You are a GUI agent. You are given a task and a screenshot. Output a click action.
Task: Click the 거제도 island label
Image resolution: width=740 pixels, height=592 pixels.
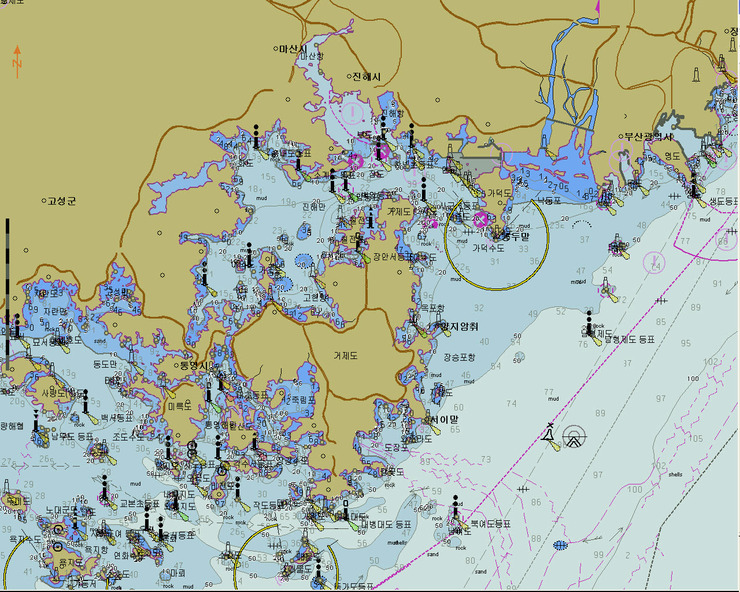[x=352, y=355]
